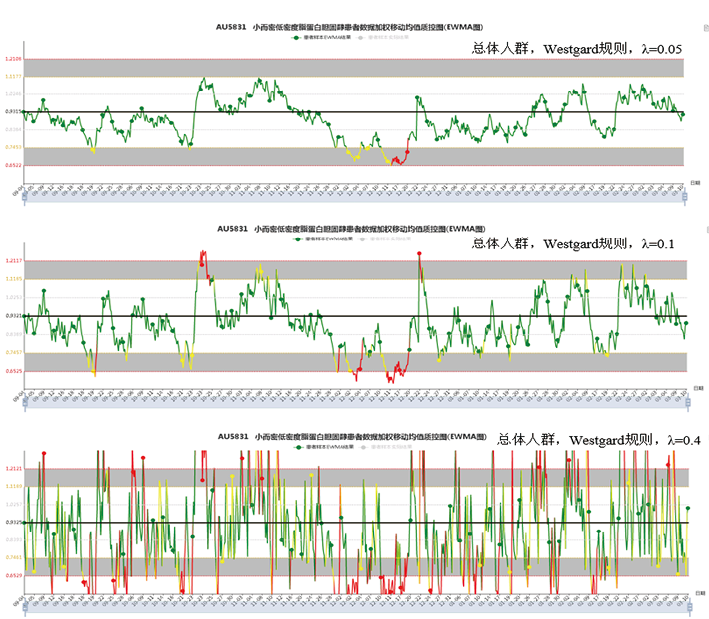
Task: Click the date zoom track under λ=0.05 chart
Action: click(x=354, y=198)
